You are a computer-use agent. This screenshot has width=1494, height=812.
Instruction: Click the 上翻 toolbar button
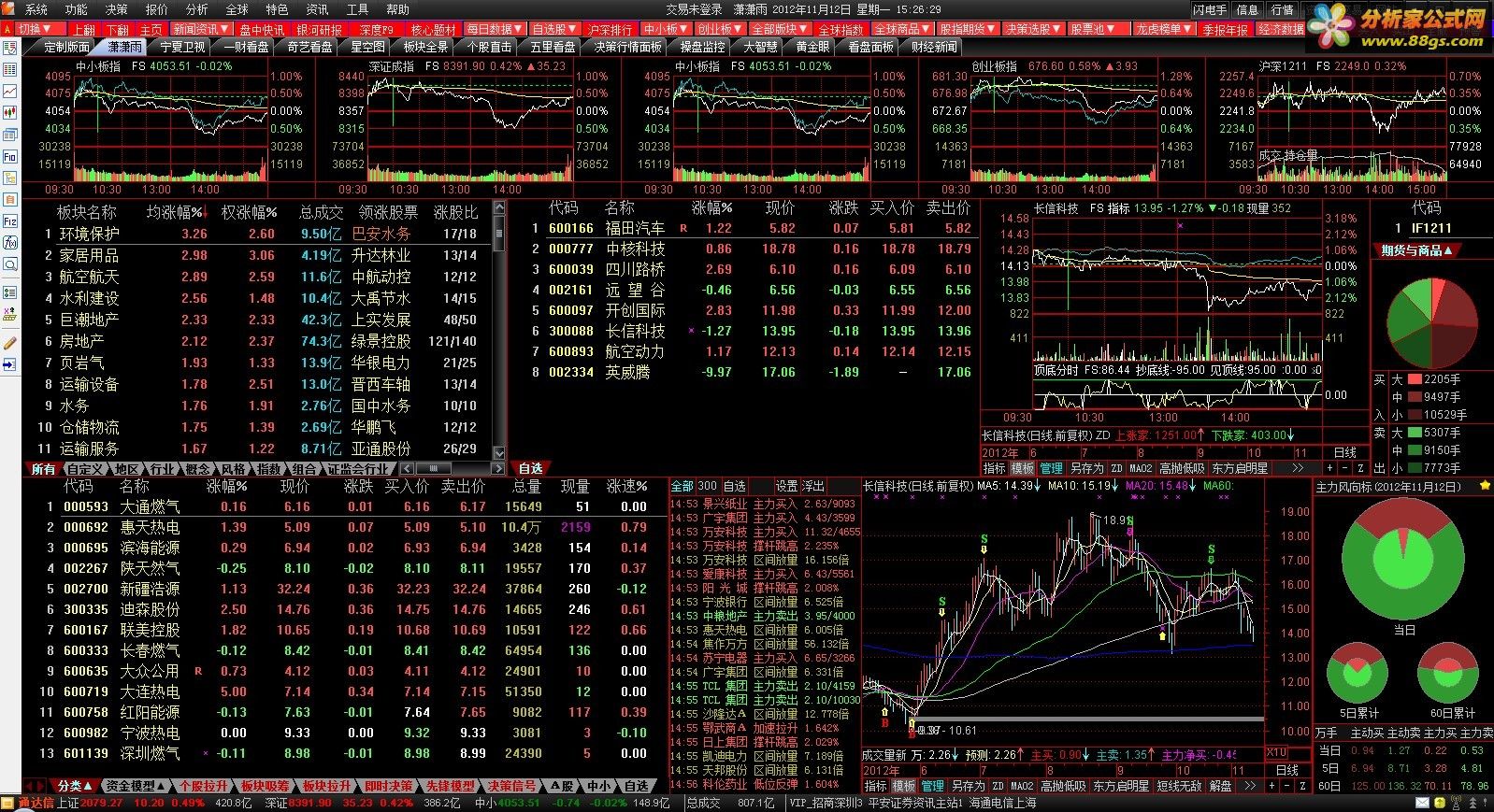click(85, 30)
